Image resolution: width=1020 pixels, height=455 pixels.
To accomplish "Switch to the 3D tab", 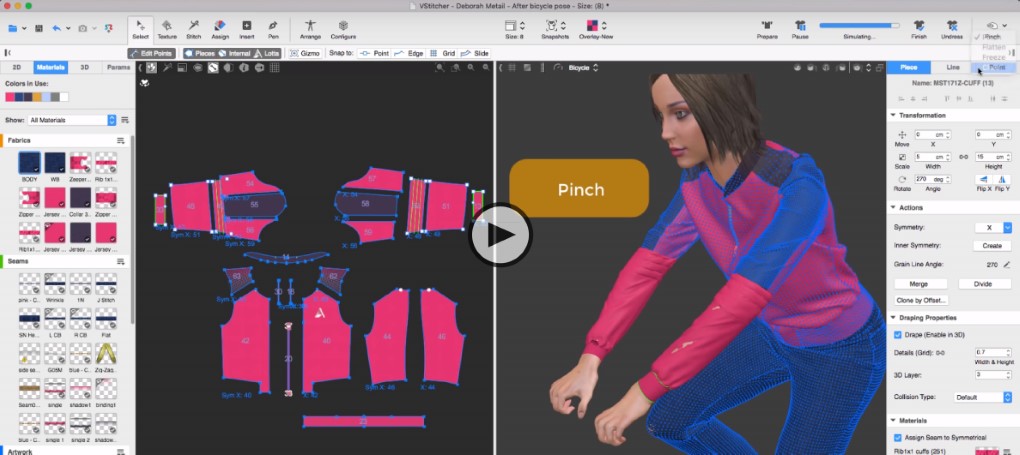I will pyautogui.click(x=85, y=68).
